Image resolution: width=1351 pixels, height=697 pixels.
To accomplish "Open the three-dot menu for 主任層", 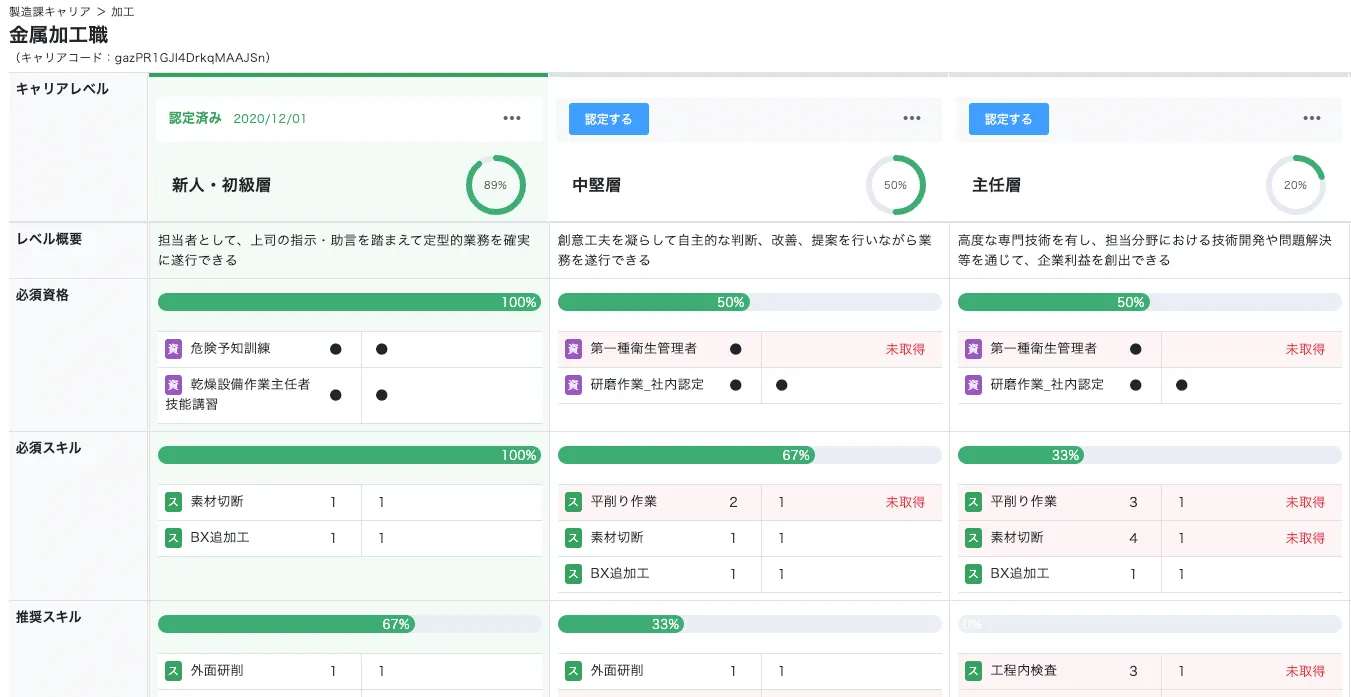I will [1312, 119].
